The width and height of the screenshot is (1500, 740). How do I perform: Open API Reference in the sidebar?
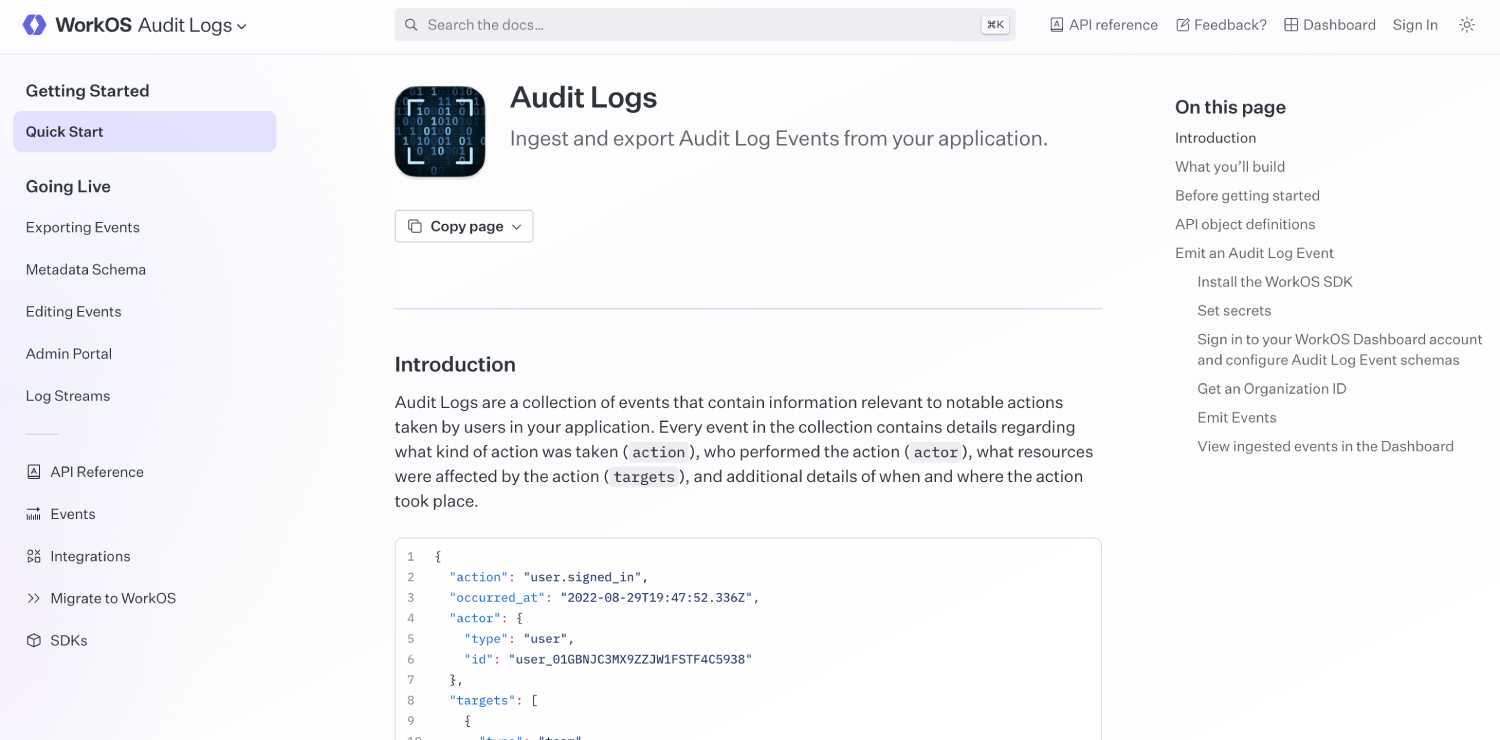[97, 472]
